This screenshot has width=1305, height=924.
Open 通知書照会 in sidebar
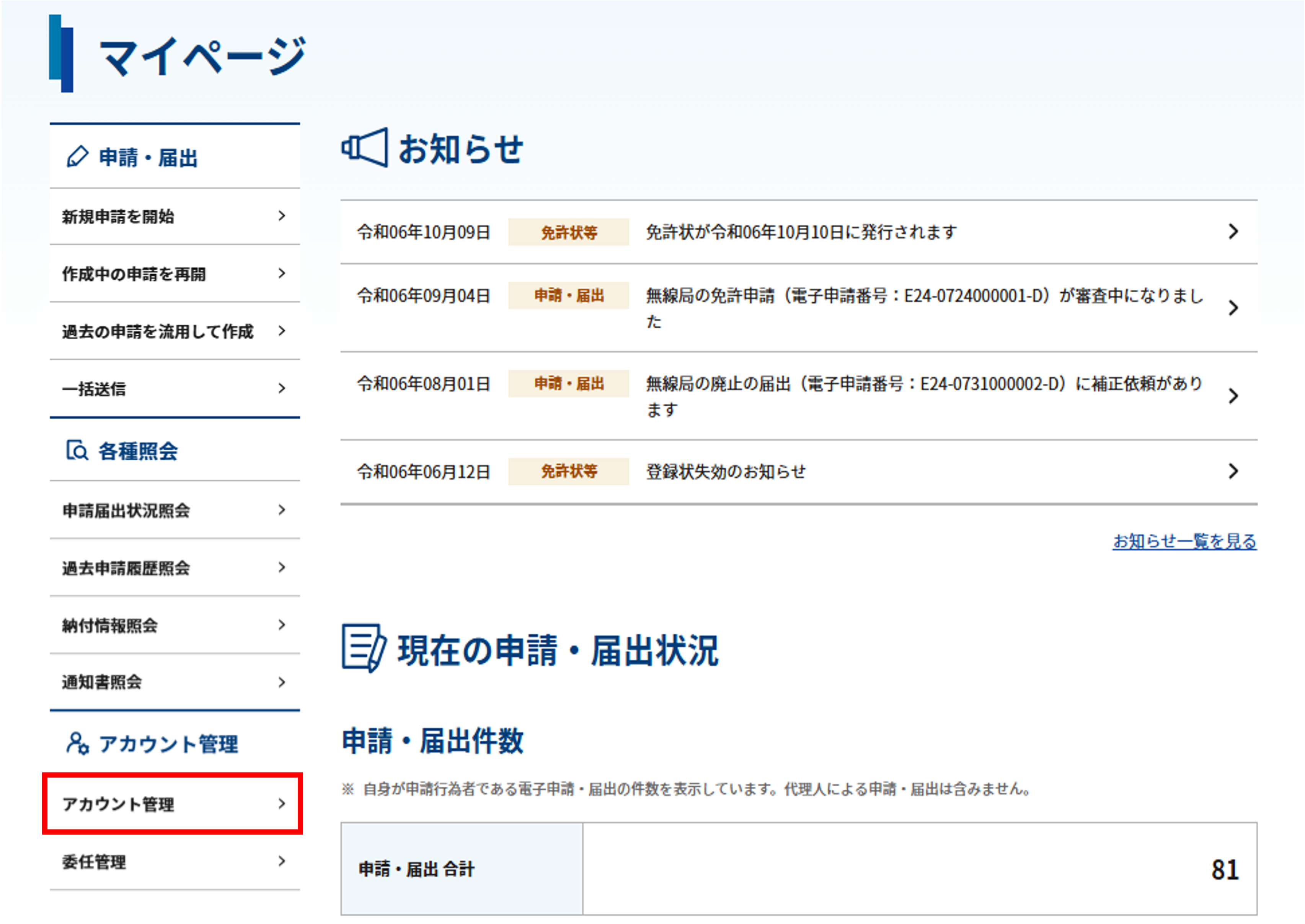[175, 682]
